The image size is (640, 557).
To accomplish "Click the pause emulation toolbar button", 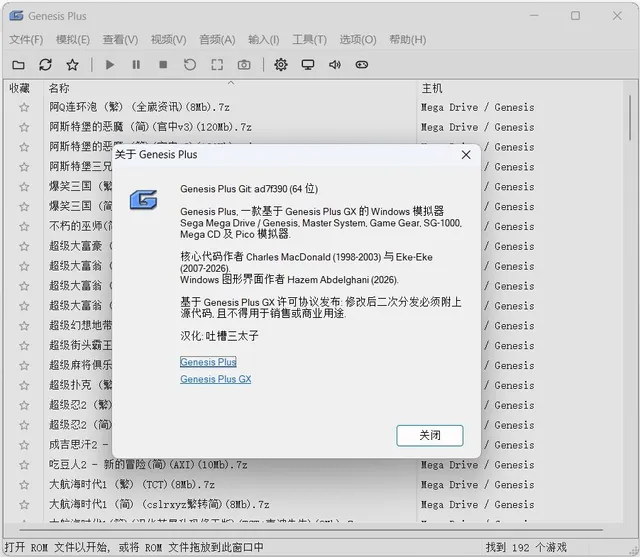I will pos(136,65).
